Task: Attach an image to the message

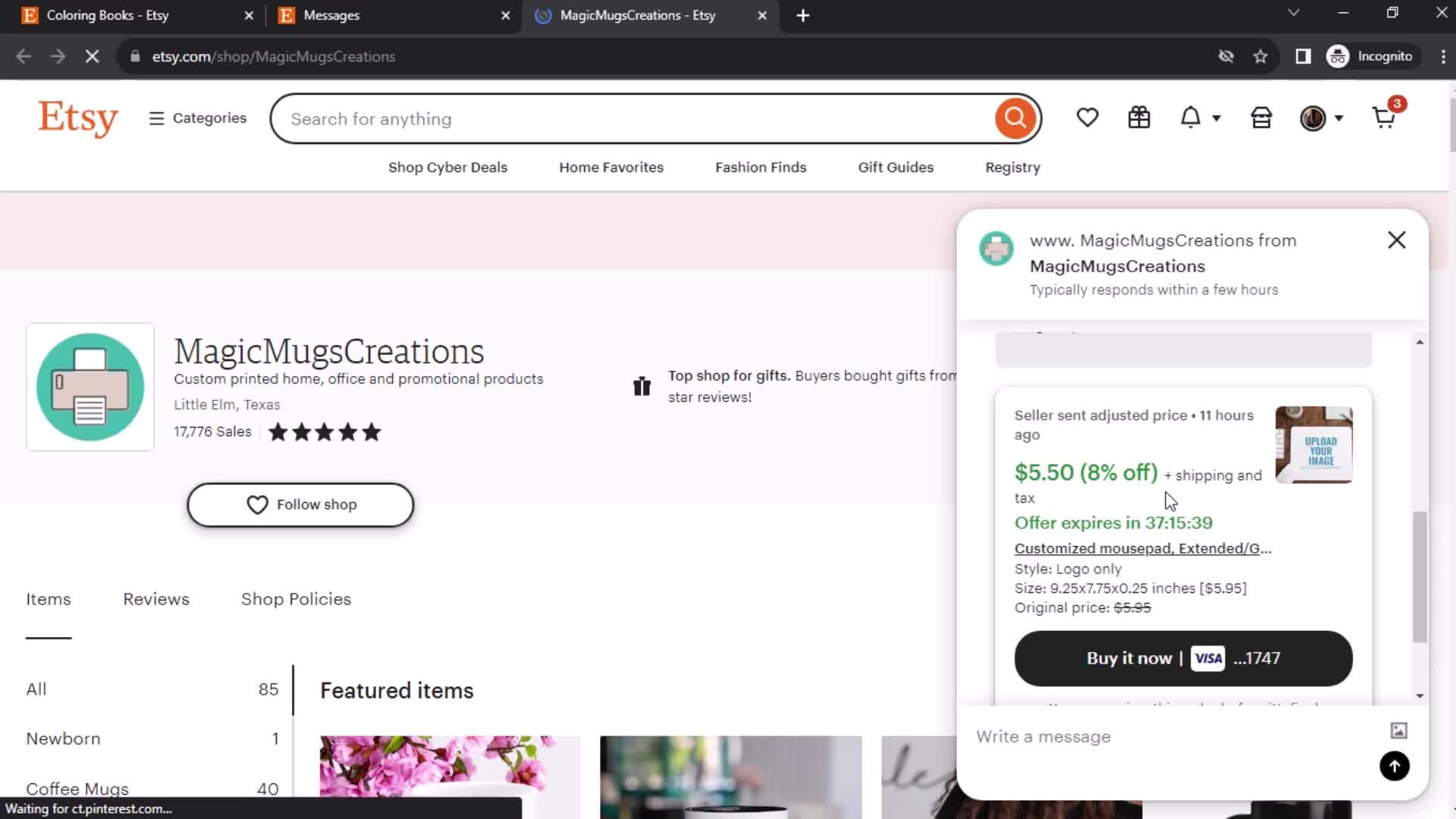Action: [x=1398, y=730]
